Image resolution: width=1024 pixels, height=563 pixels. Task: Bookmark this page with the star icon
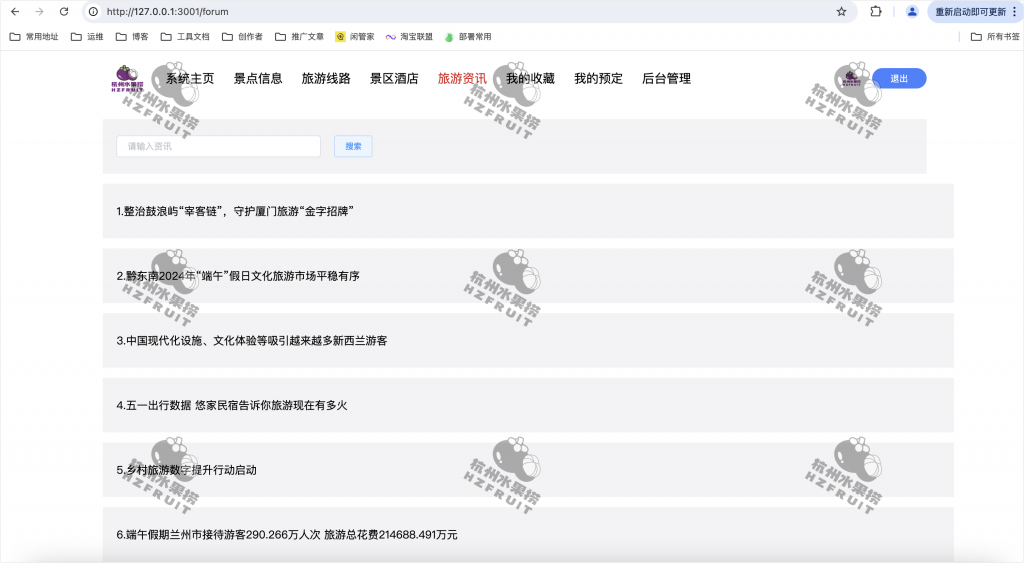pos(841,12)
